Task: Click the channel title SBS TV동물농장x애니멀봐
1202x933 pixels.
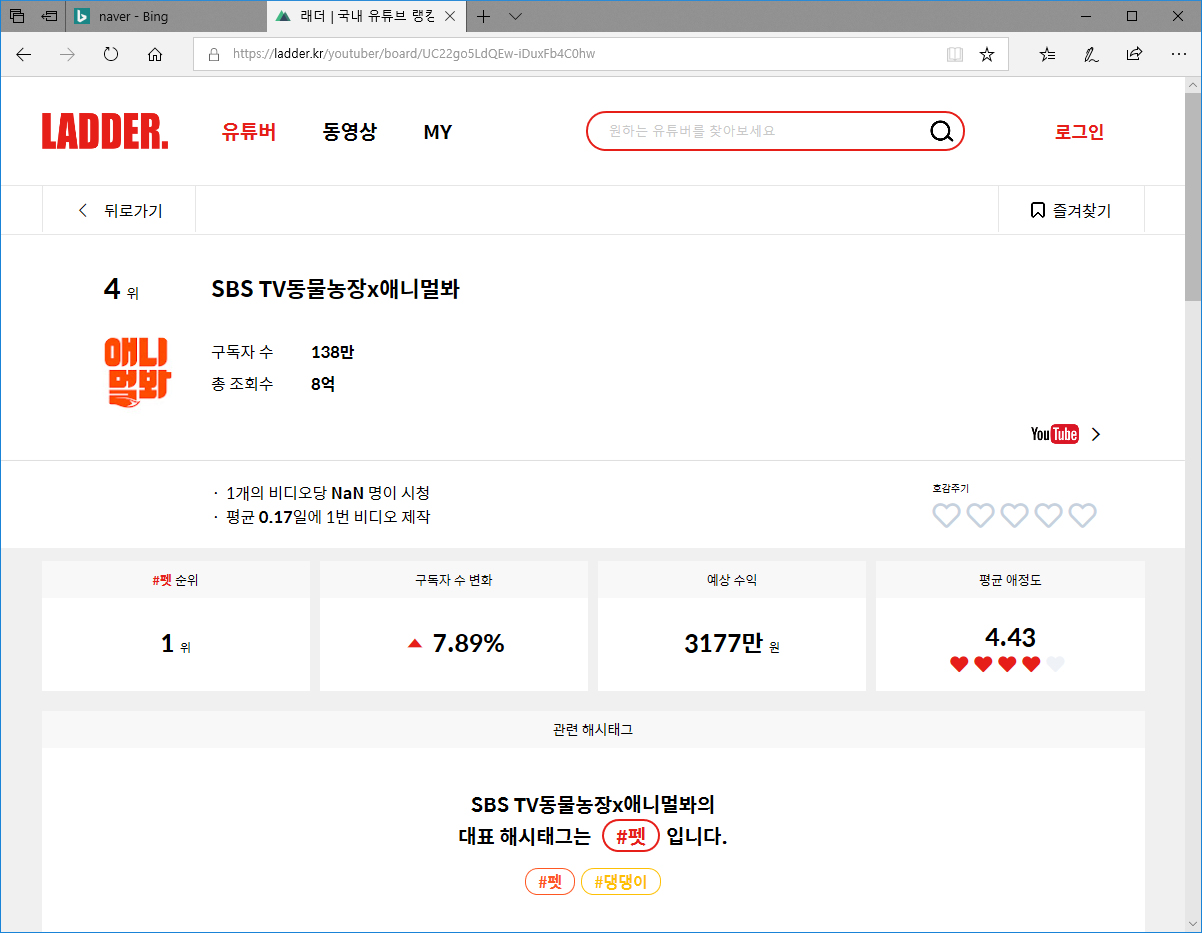Action: click(x=336, y=289)
